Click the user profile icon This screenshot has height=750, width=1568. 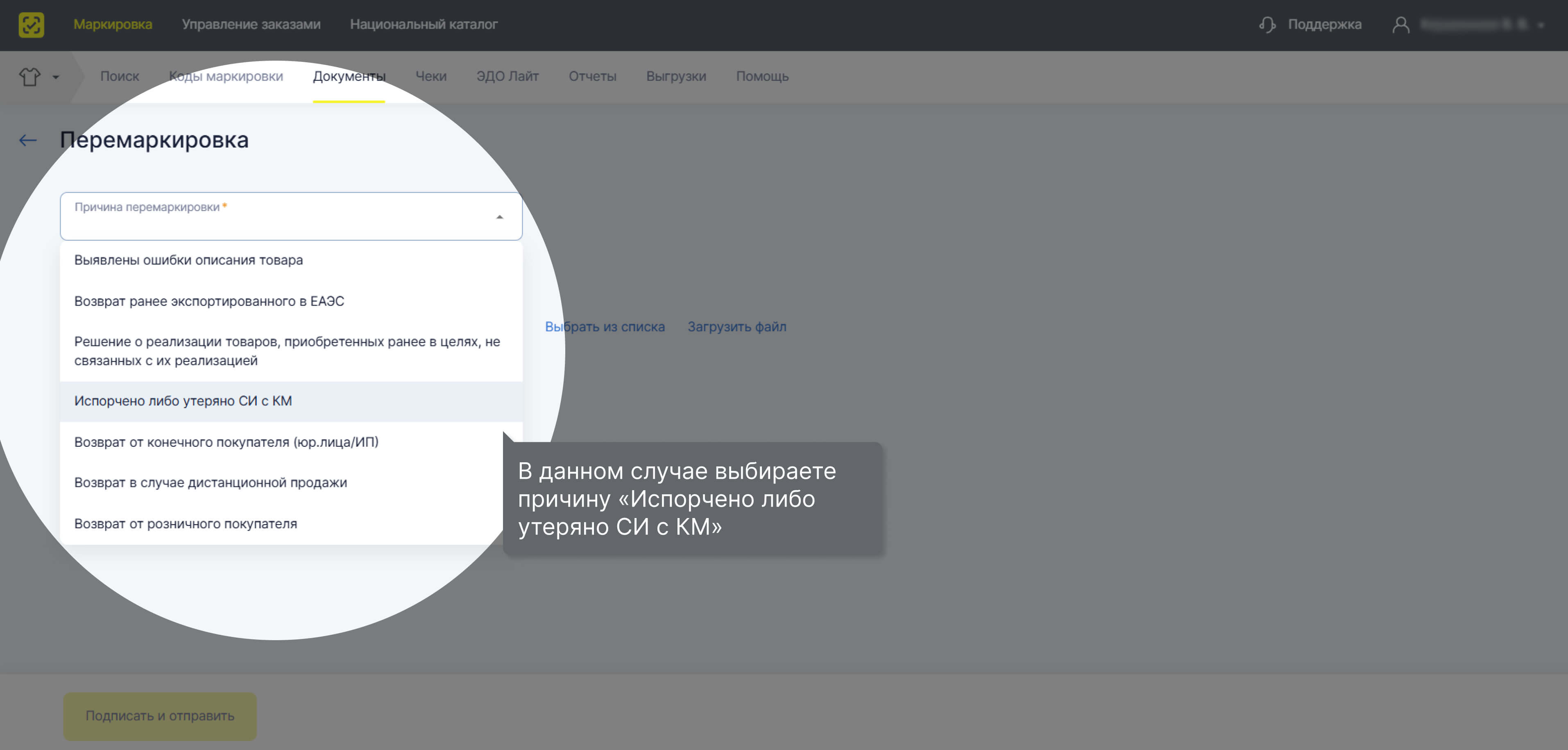click(x=1400, y=25)
